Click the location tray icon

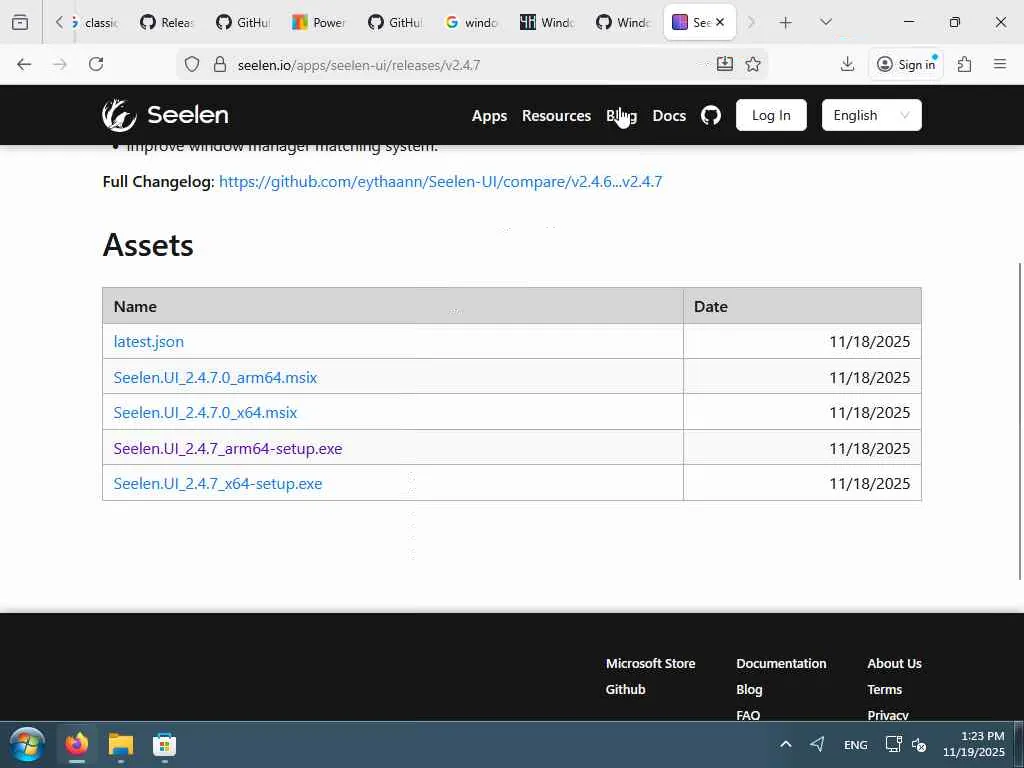click(x=817, y=744)
